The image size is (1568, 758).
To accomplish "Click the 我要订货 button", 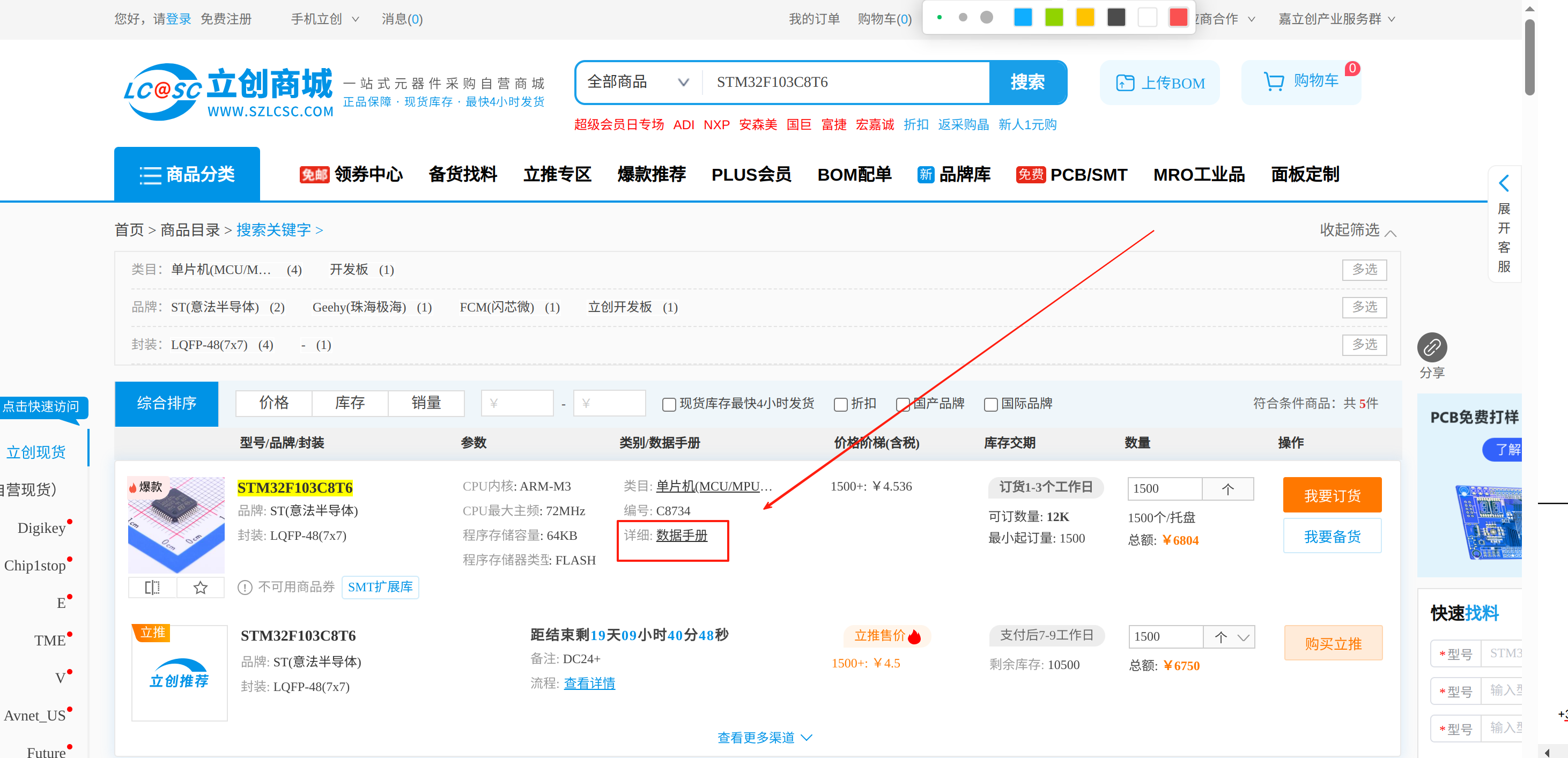I will tap(1332, 496).
